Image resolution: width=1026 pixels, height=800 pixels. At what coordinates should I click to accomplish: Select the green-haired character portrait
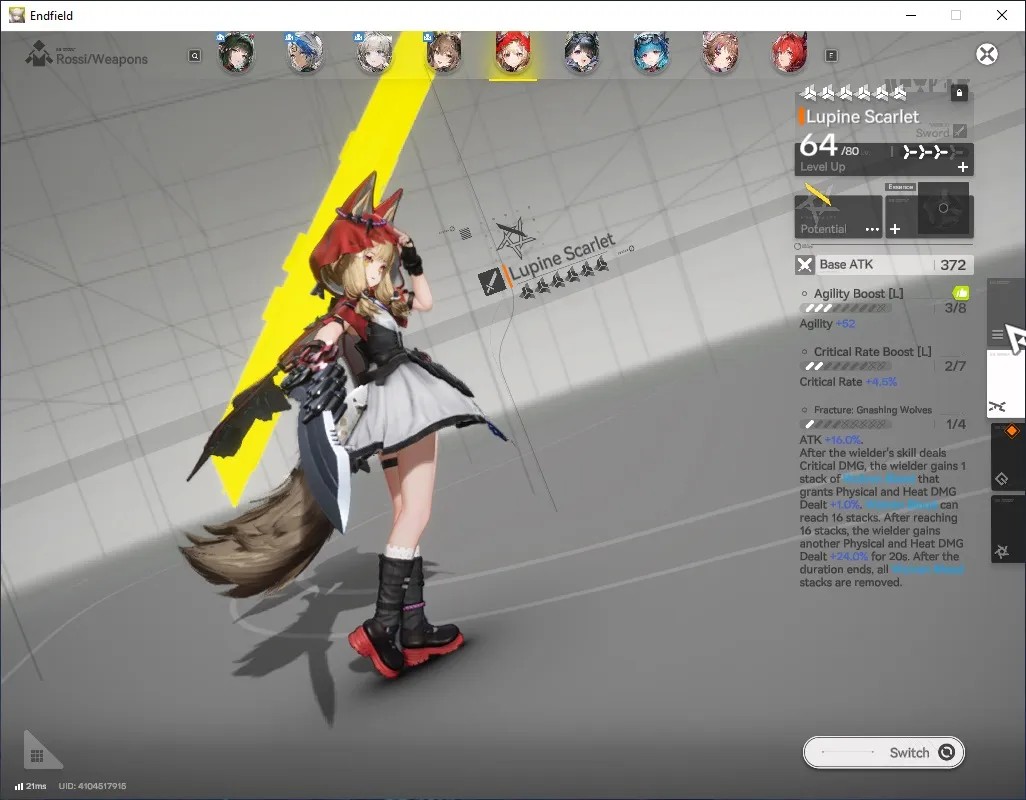click(x=236, y=53)
